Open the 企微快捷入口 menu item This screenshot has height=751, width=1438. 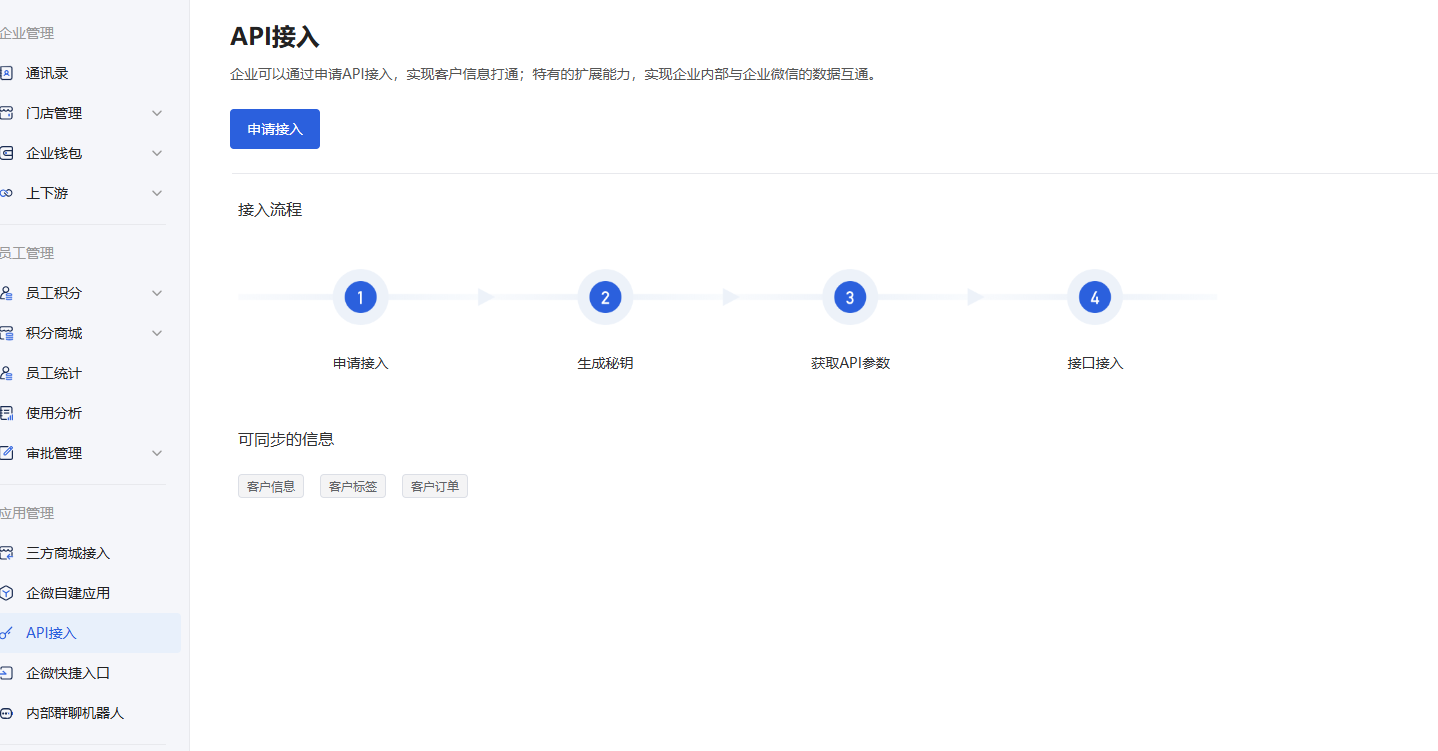tap(90, 673)
